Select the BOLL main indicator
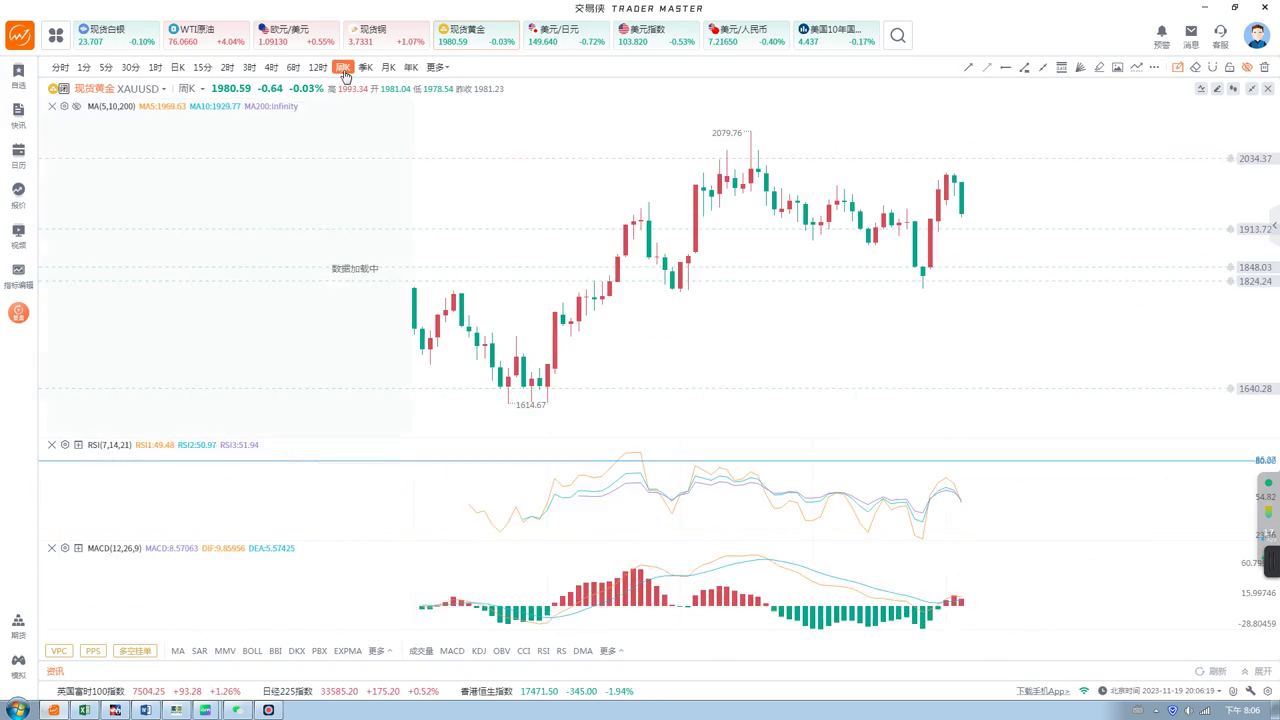Viewport: 1280px width, 720px height. point(252,651)
